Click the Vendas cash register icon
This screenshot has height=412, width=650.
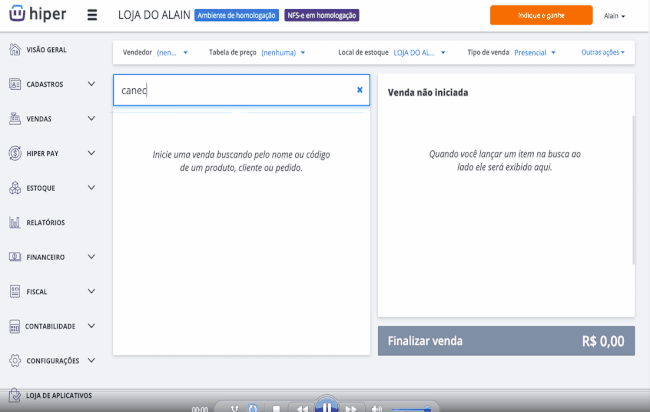15,119
